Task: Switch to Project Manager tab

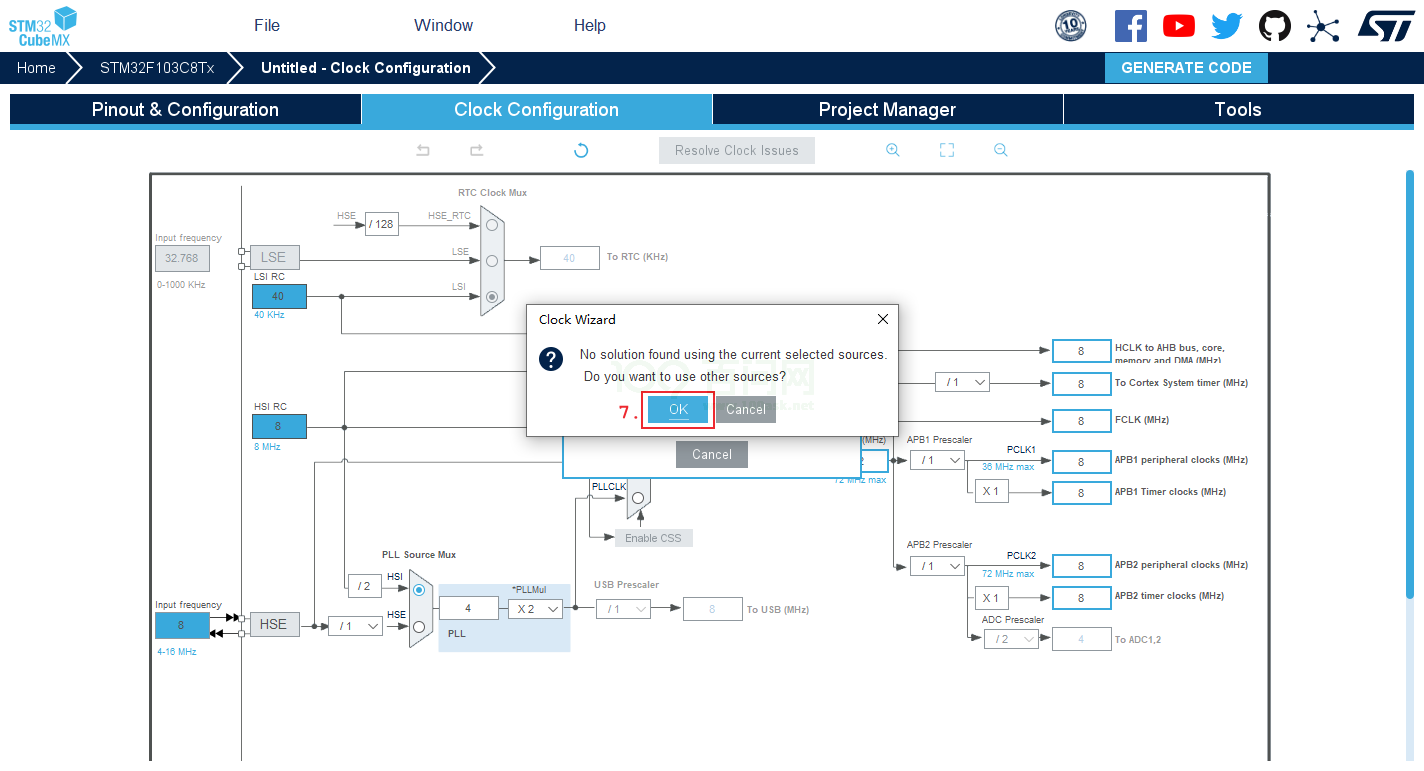Action: tap(888, 110)
